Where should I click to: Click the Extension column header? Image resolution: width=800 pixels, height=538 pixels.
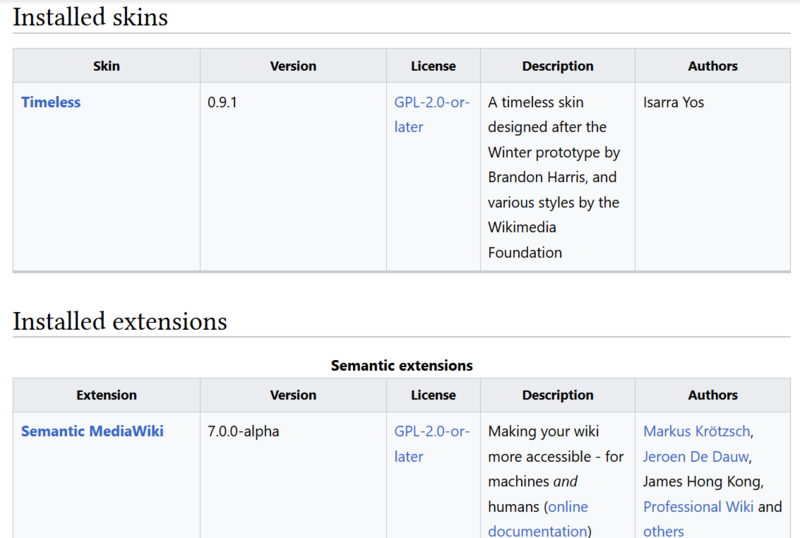coord(107,395)
